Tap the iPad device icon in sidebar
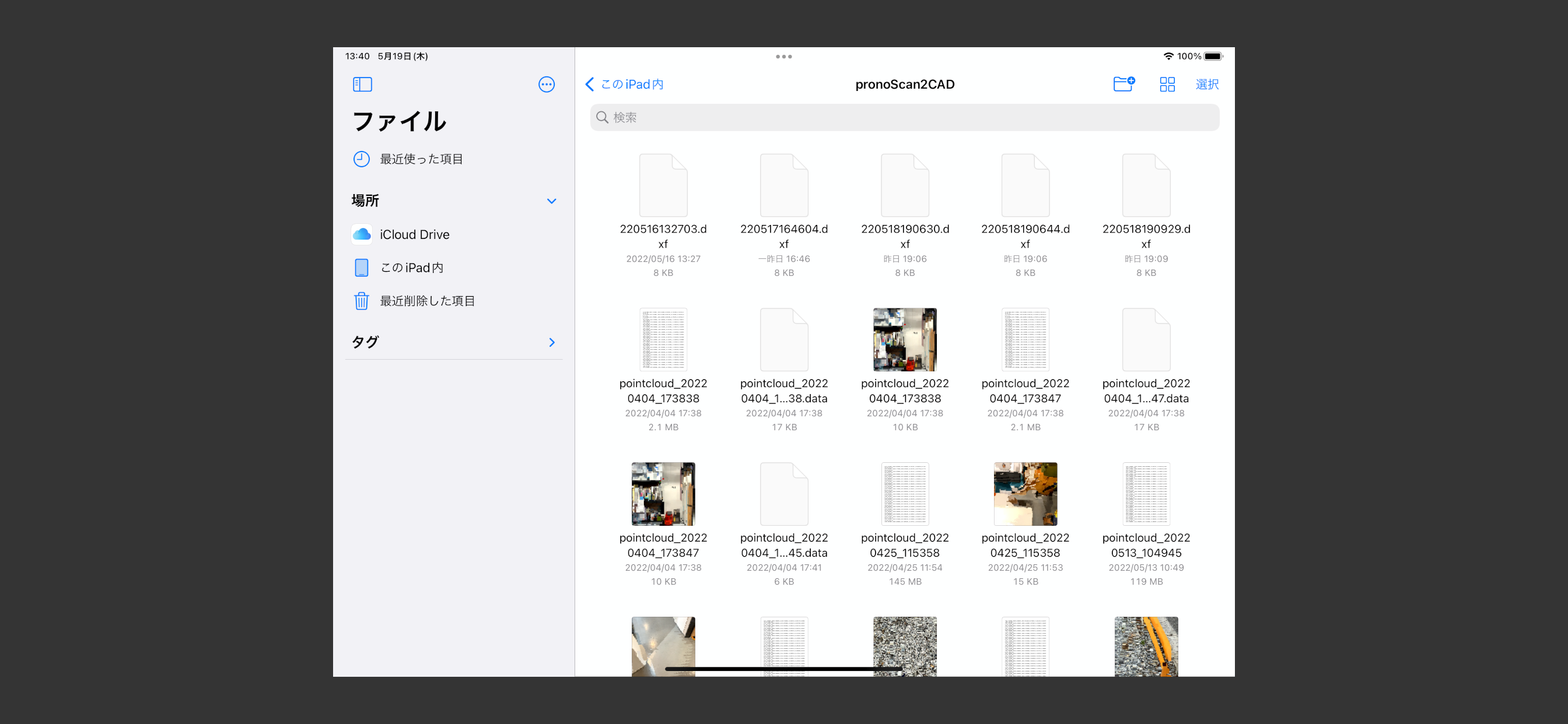This screenshot has width=1568, height=724. pyautogui.click(x=362, y=268)
